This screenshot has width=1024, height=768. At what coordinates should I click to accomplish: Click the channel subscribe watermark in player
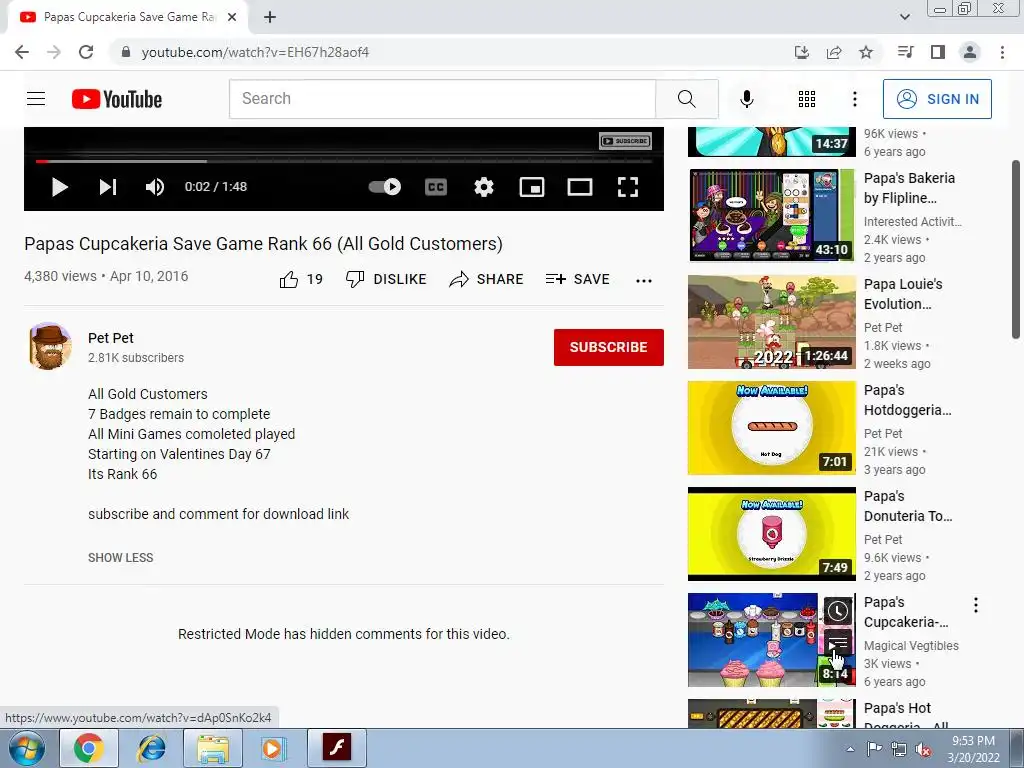[x=625, y=141]
